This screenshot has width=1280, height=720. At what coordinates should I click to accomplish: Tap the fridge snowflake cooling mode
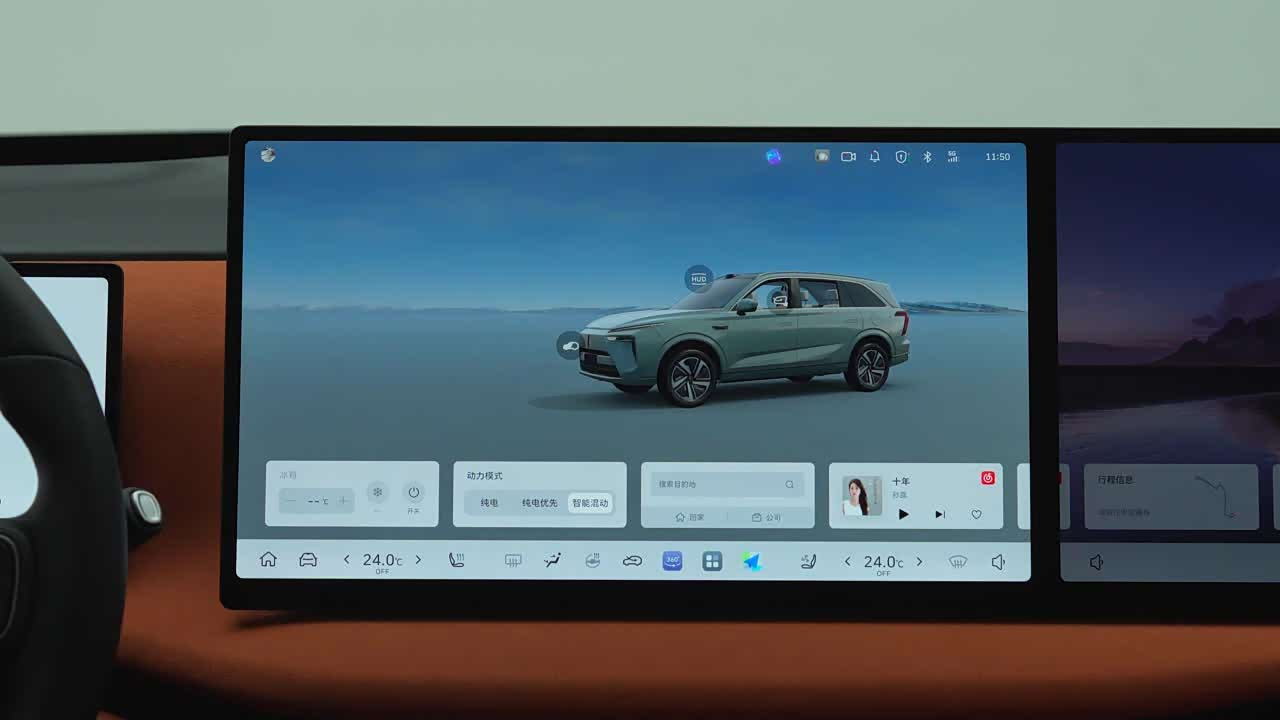pos(377,492)
